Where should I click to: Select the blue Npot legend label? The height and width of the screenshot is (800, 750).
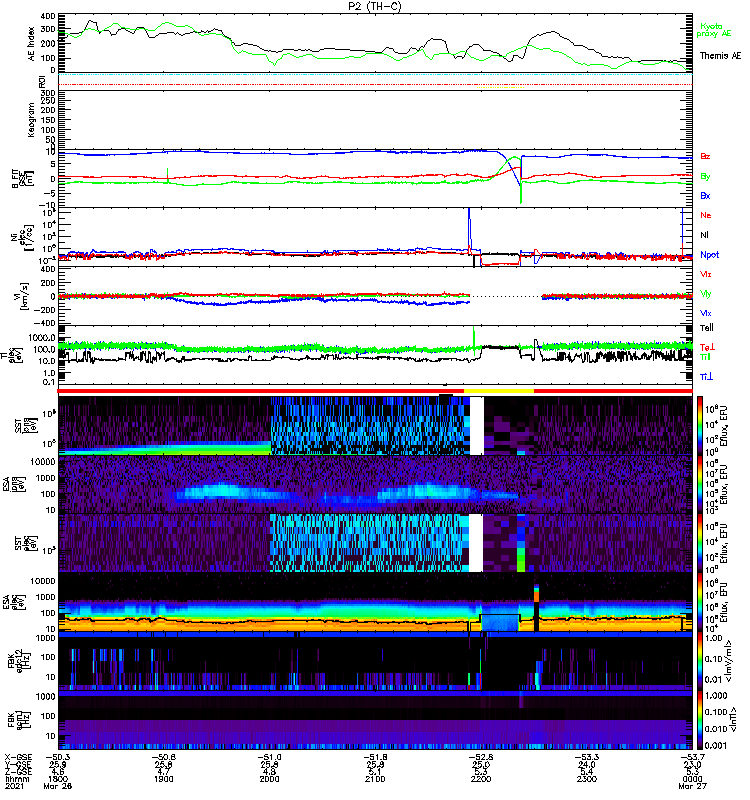[x=709, y=255]
